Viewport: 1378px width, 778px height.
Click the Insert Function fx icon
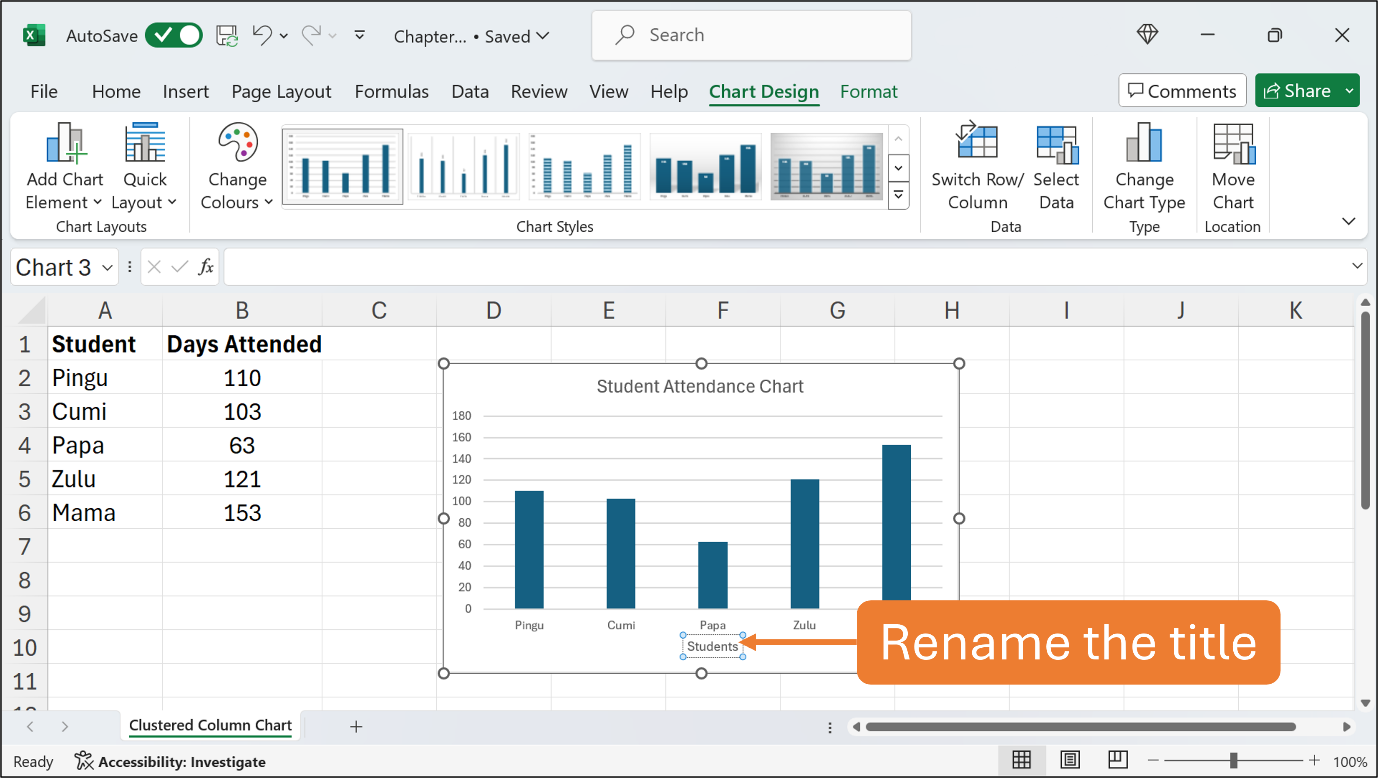tap(206, 267)
